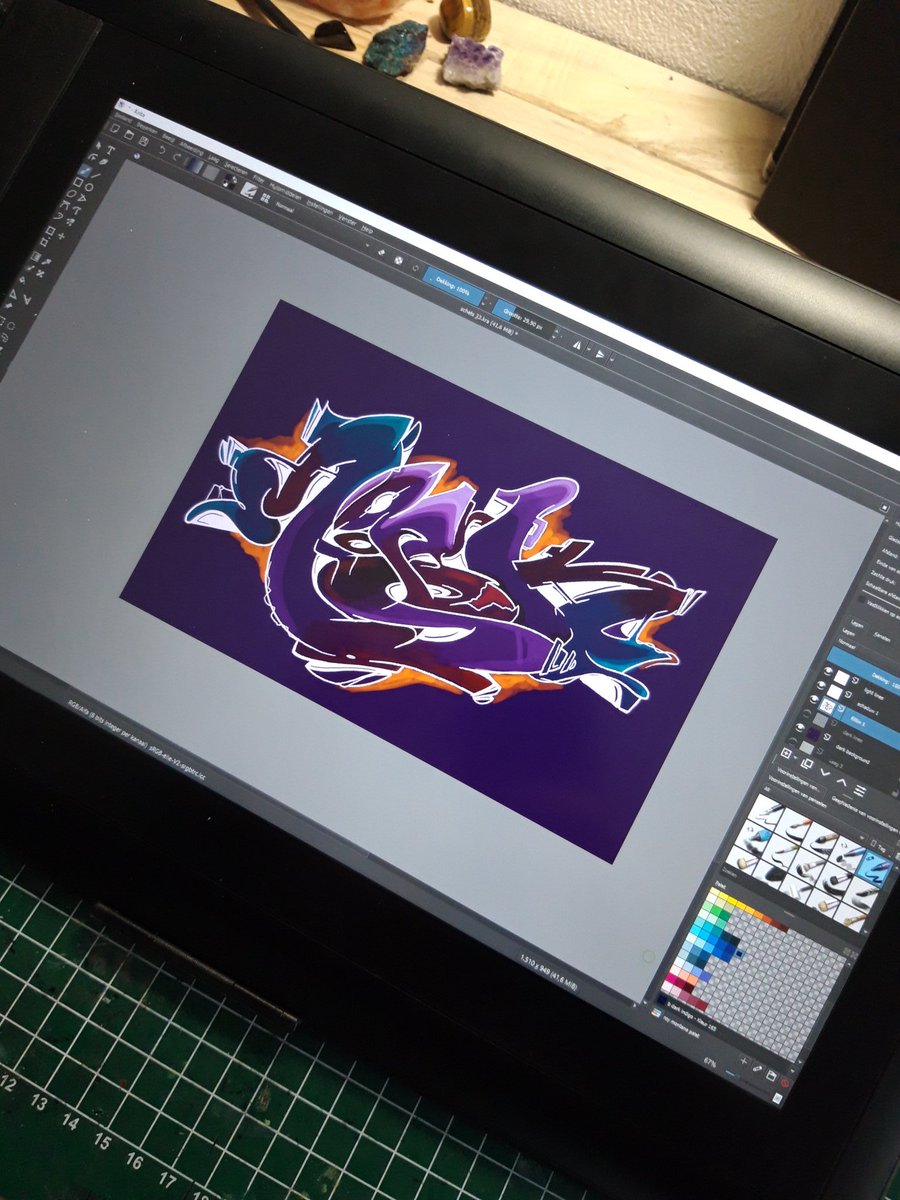This screenshot has width=900, height=1200.
Task: Hide the 'dark background' layer
Action: coord(800,727)
